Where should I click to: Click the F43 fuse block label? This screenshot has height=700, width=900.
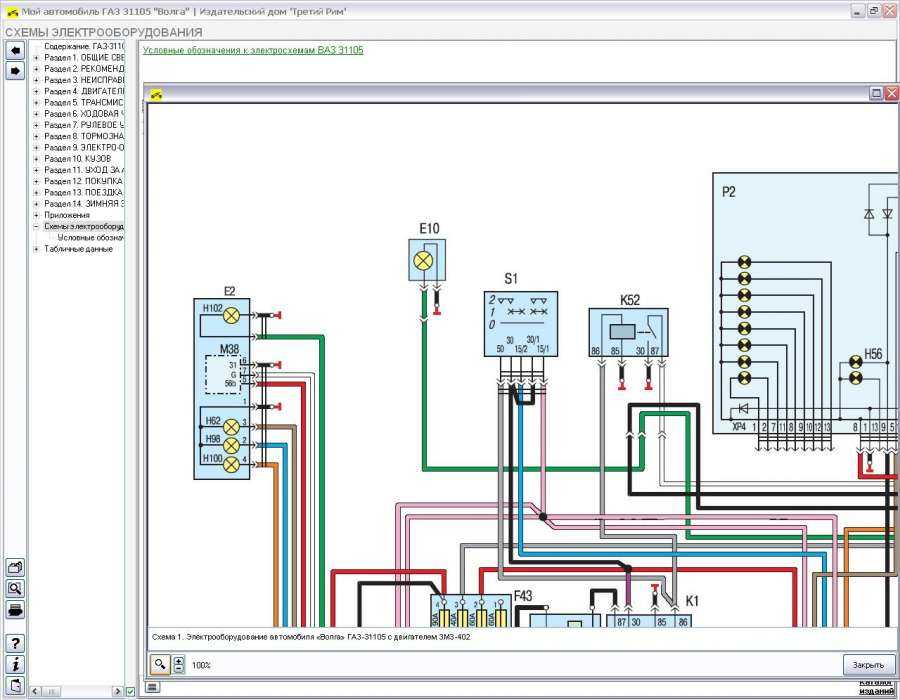click(x=523, y=596)
